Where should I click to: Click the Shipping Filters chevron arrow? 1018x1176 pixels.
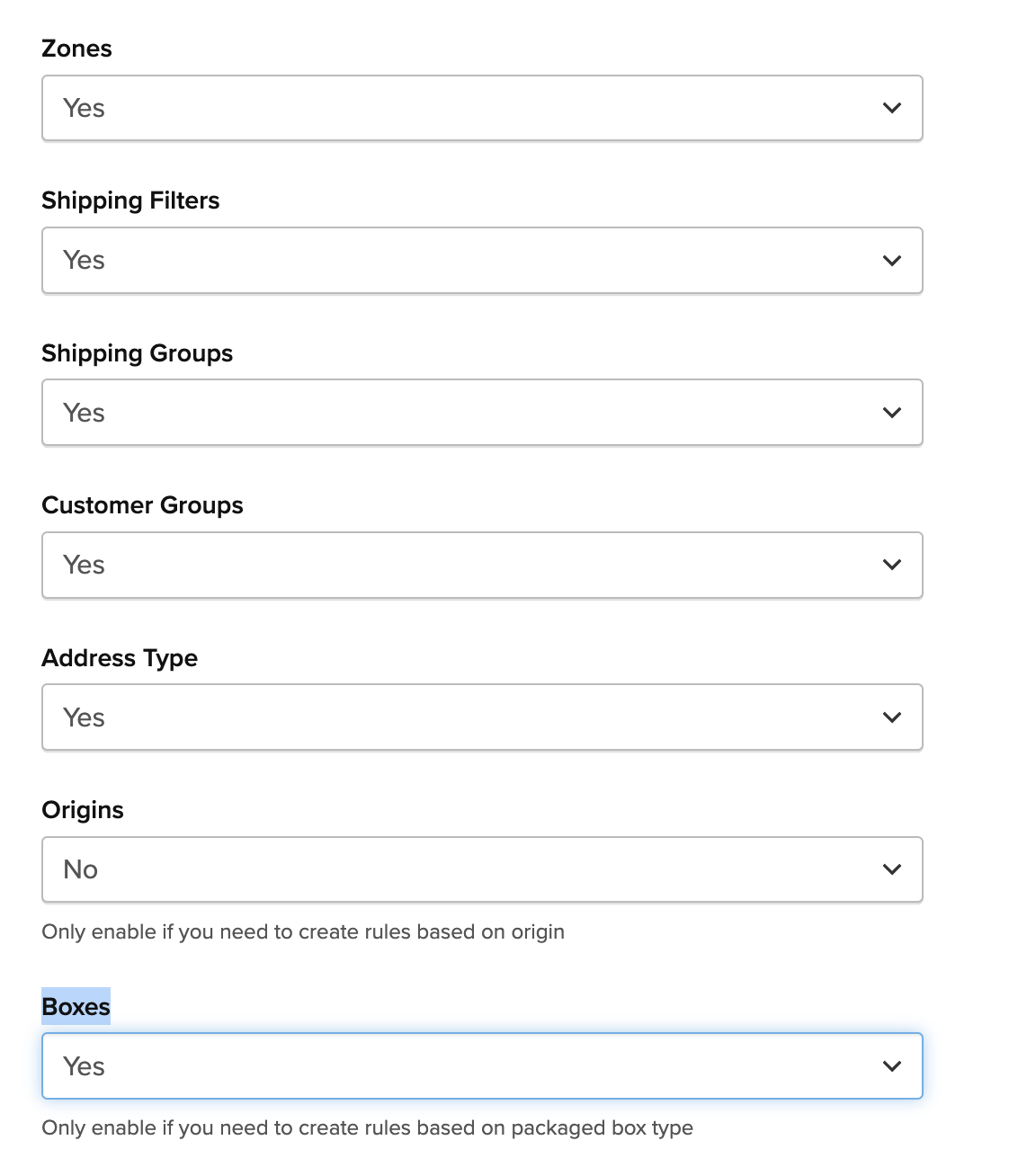point(891,261)
